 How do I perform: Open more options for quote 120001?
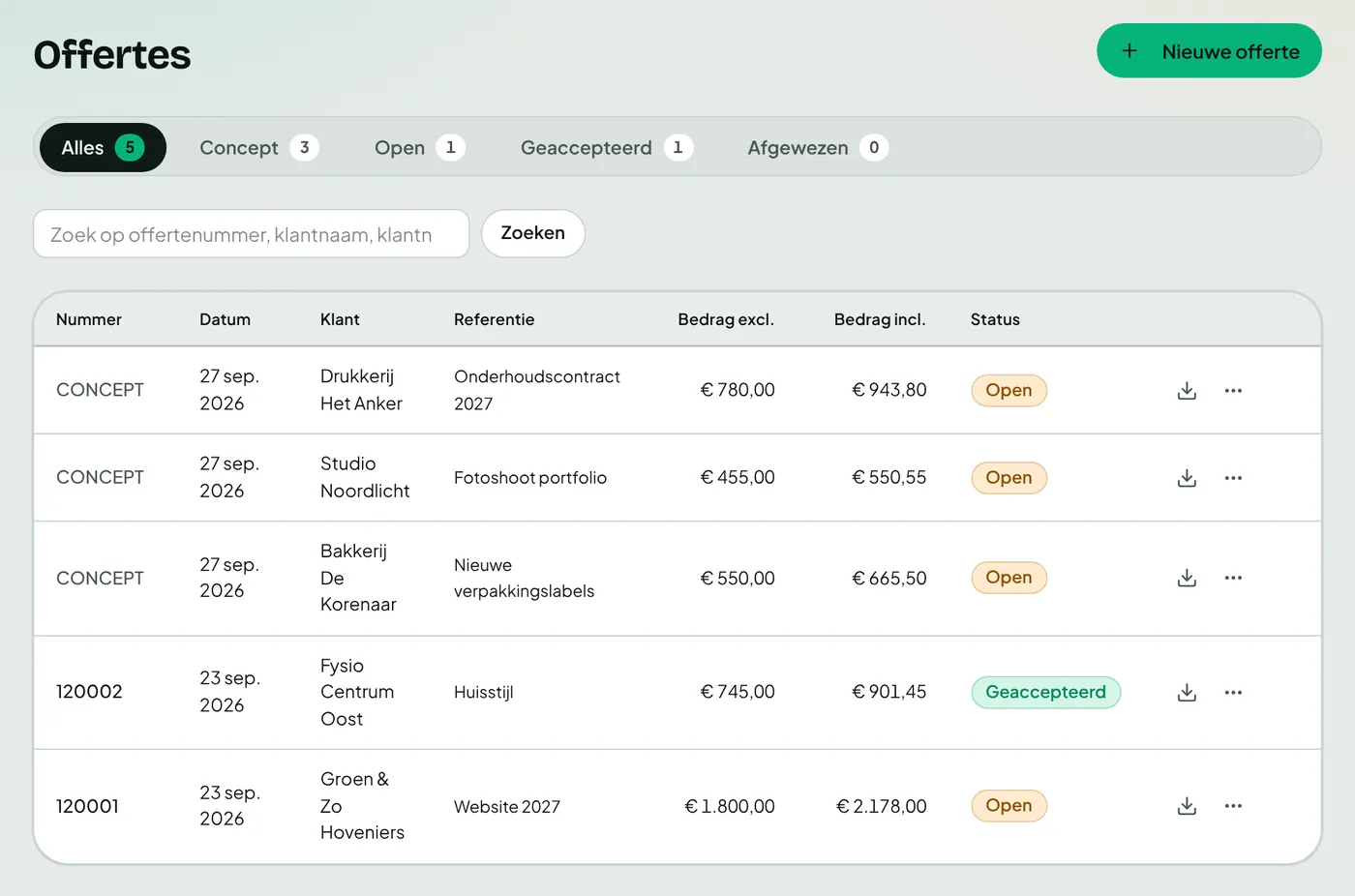point(1233,806)
